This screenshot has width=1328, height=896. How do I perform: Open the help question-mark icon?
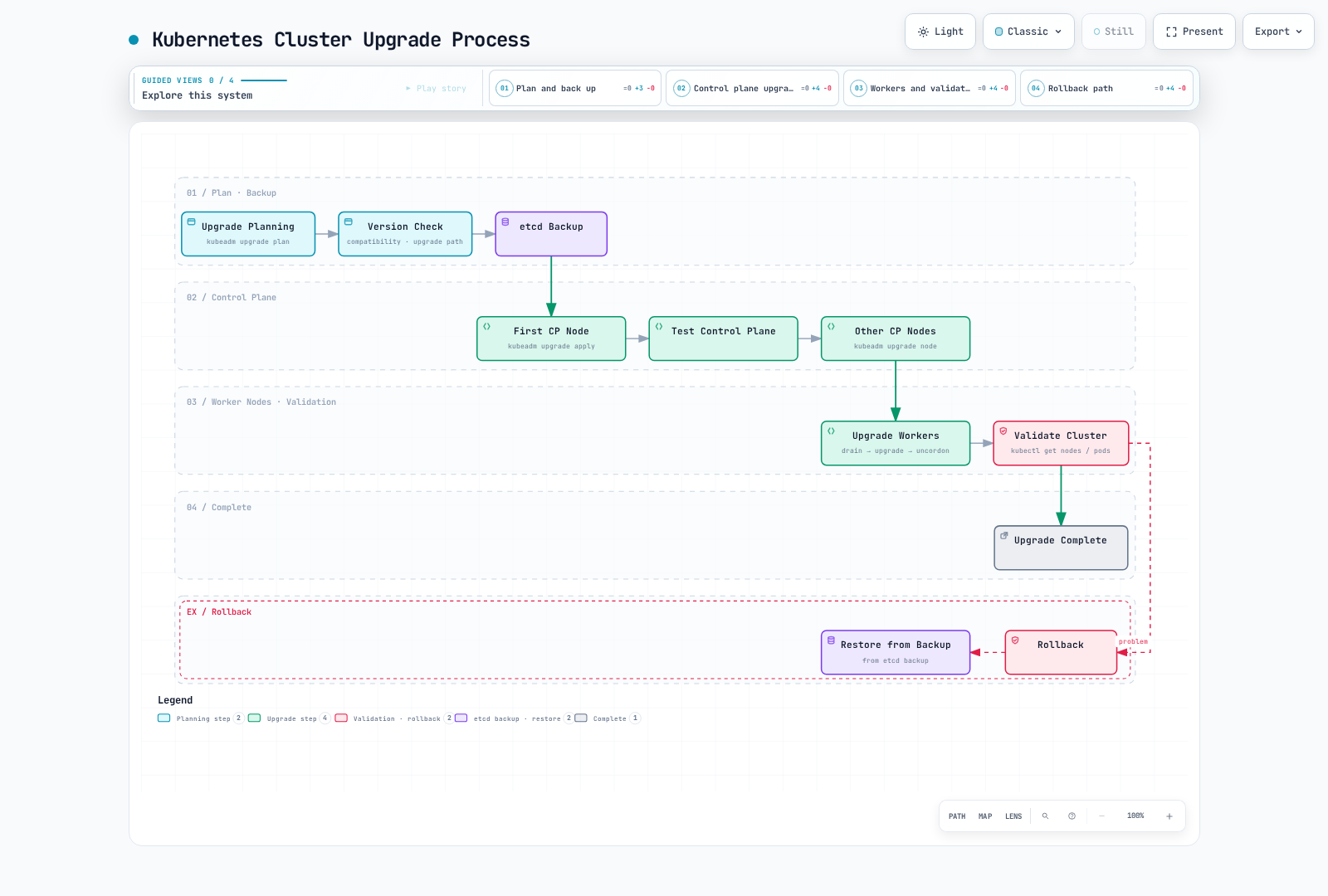click(x=1072, y=816)
